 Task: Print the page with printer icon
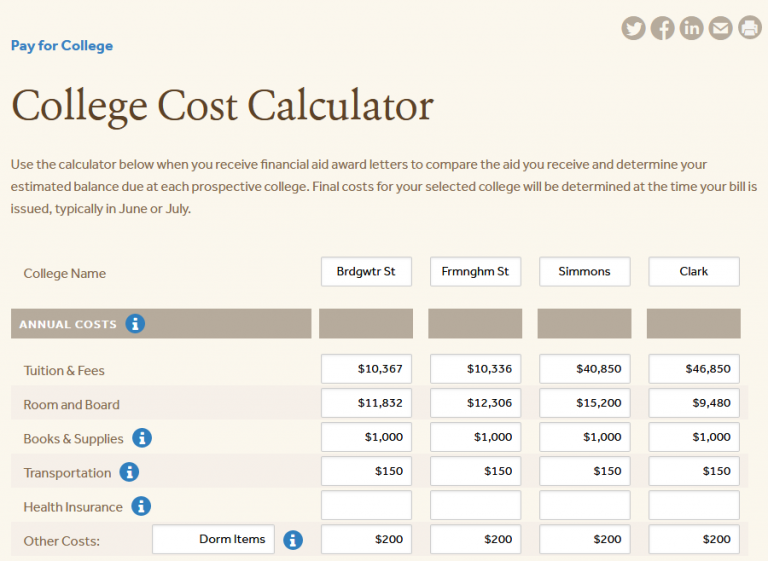click(x=750, y=28)
